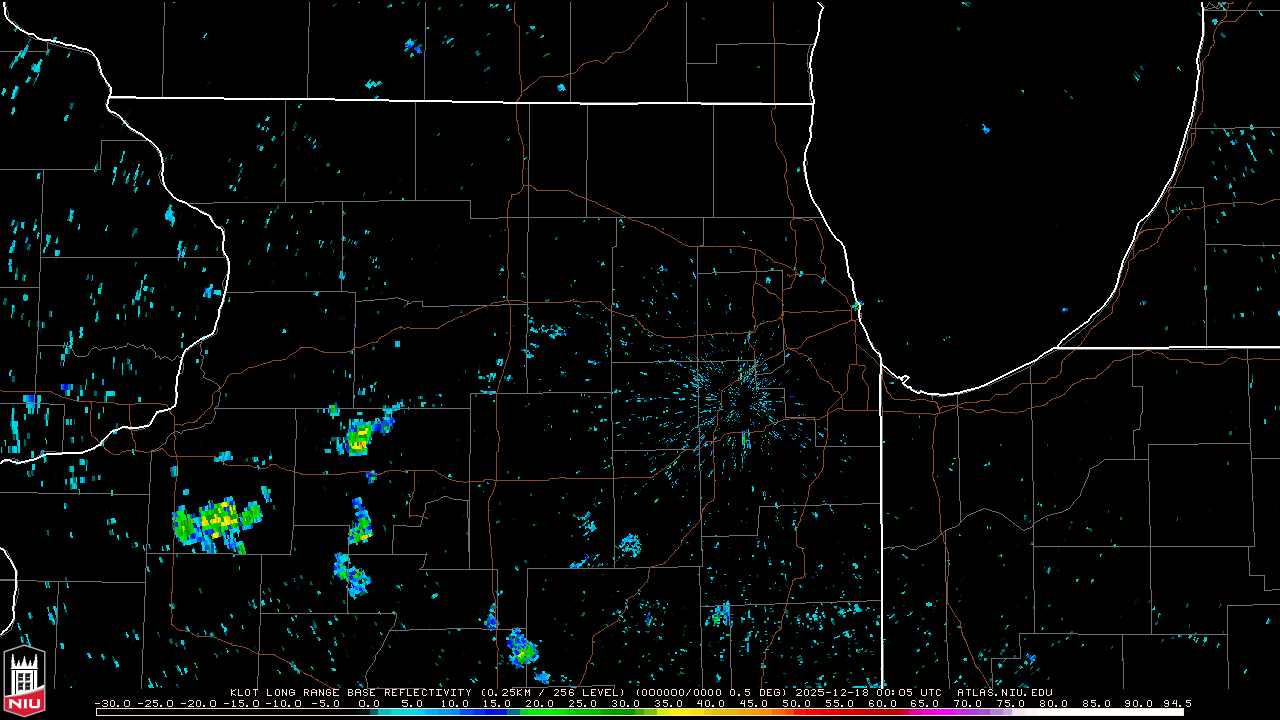
Task: Select the 2025-12-18 00:05 UTC timestamp
Action: click(x=869, y=692)
